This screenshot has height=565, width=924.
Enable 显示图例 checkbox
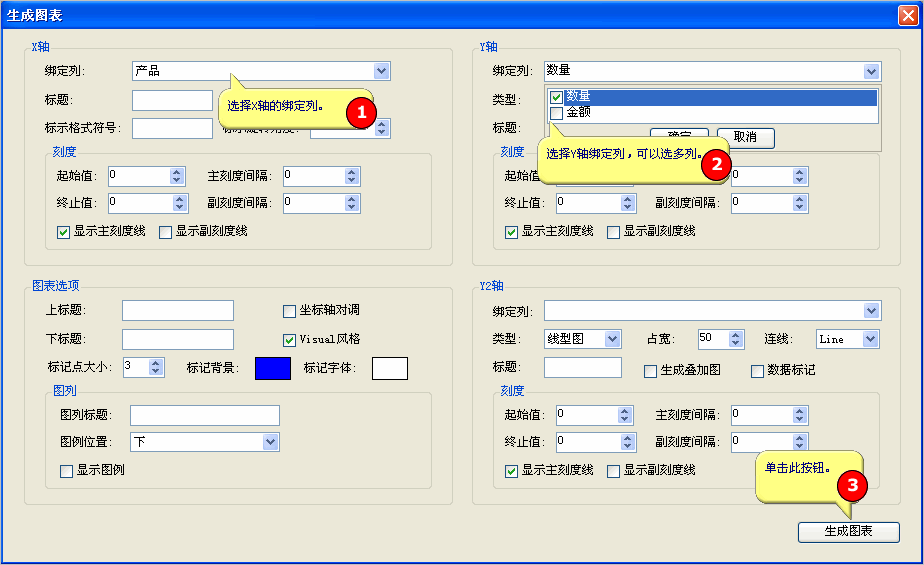[67, 470]
